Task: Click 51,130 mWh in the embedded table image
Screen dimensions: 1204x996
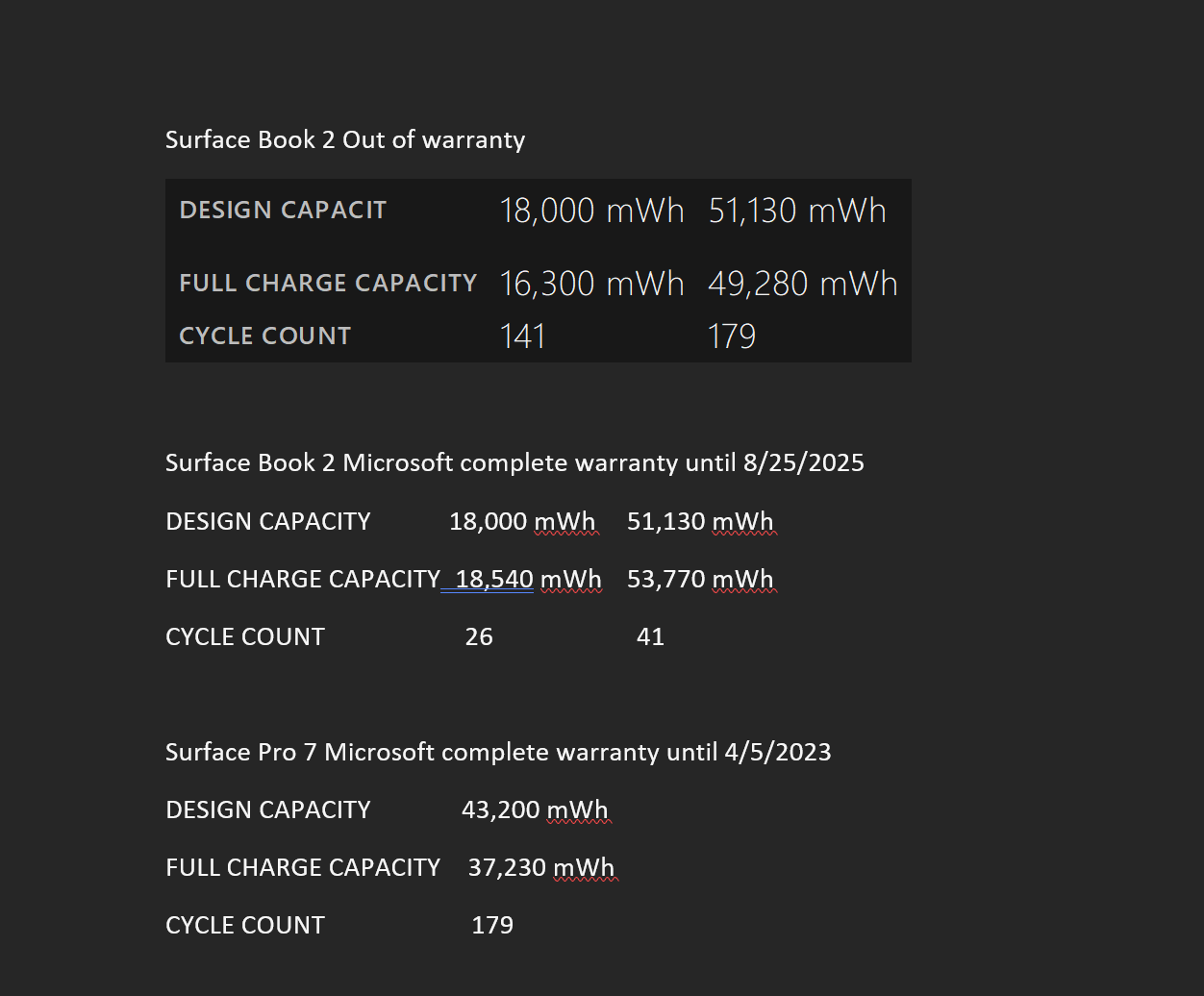Action: point(797,211)
